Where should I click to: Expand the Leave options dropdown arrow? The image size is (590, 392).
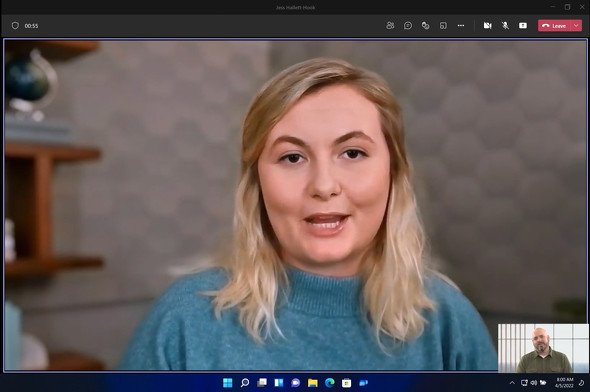576,26
